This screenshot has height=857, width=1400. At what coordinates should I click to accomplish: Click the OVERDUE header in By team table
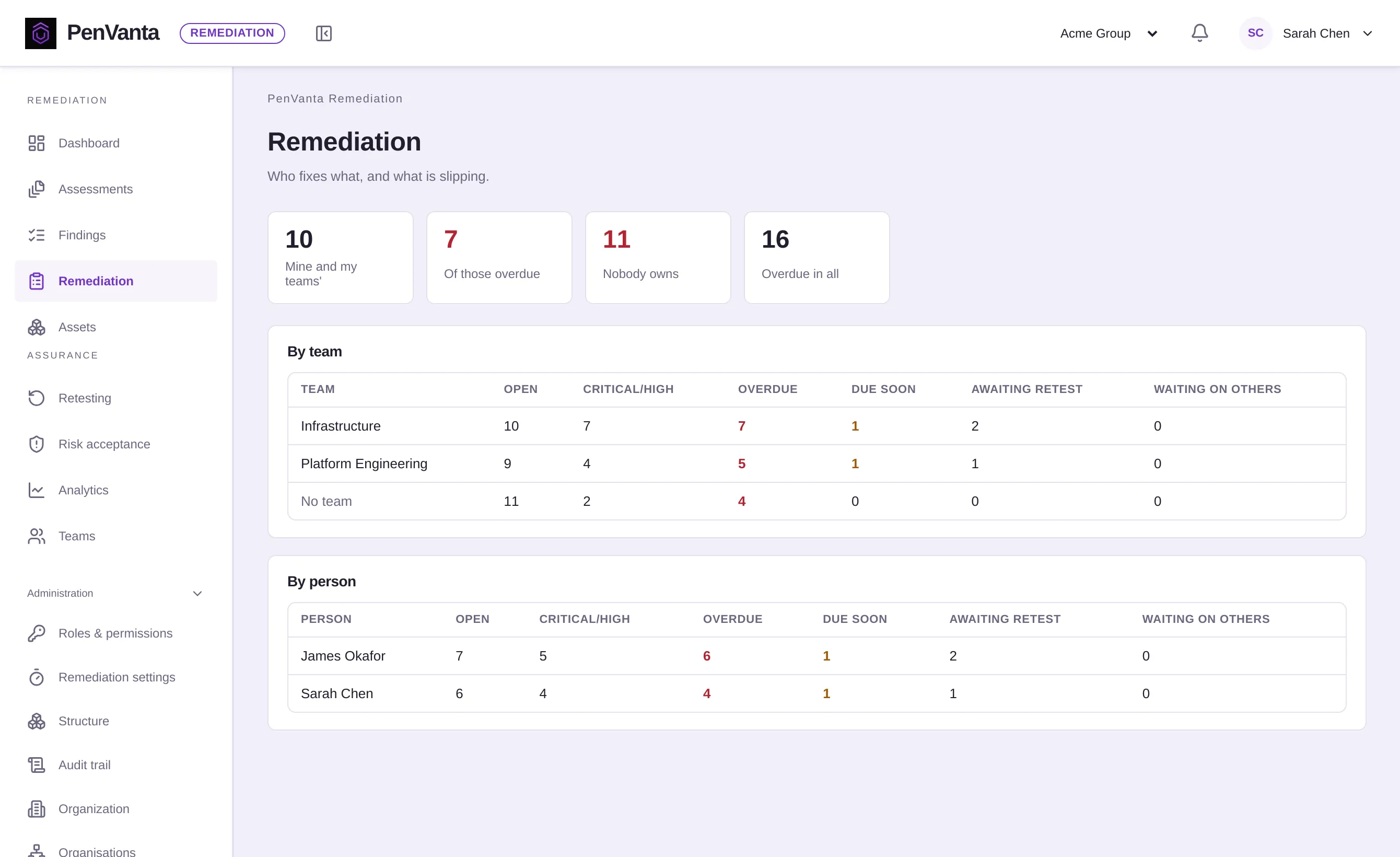[767, 389]
